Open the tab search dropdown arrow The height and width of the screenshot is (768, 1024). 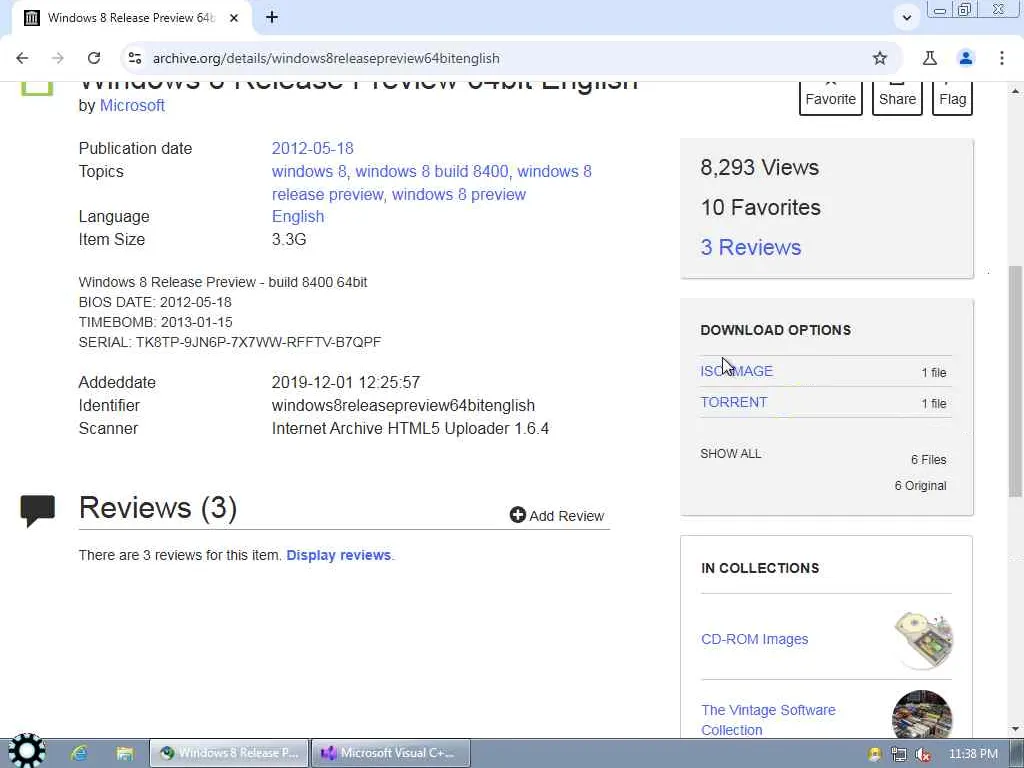click(906, 18)
